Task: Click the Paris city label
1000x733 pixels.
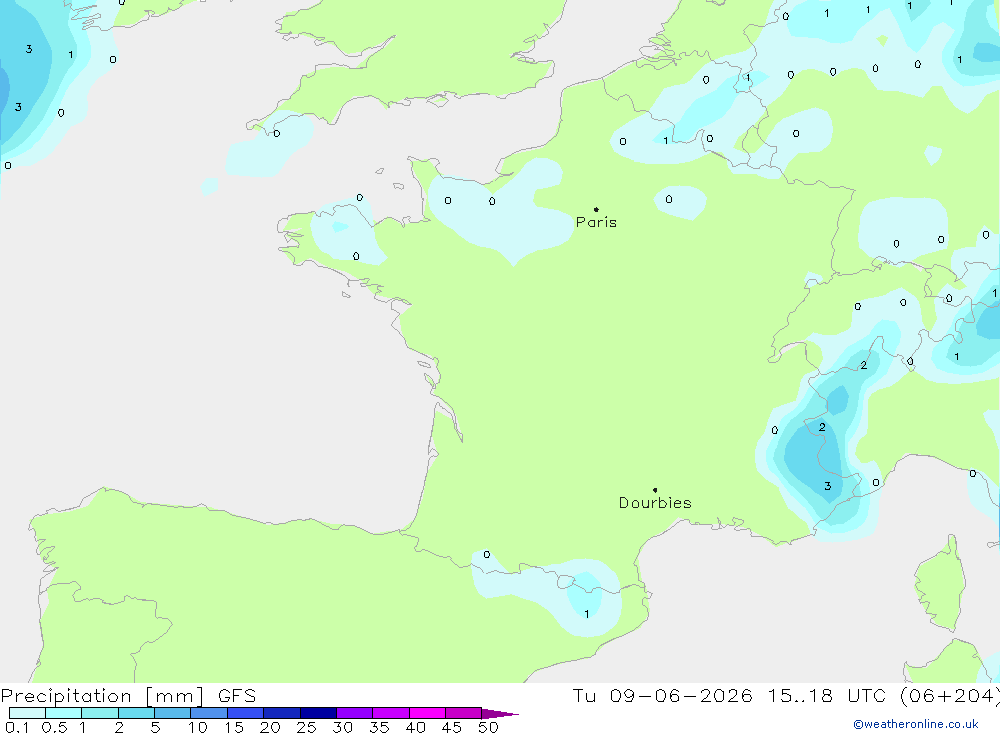Action: (596, 222)
